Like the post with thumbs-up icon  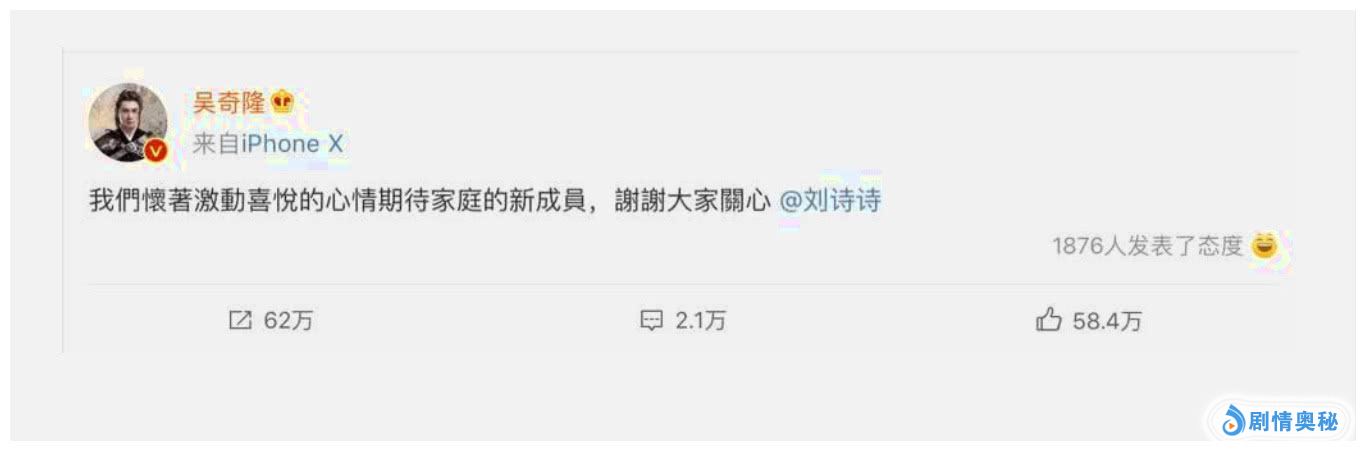(x=1048, y=320)
